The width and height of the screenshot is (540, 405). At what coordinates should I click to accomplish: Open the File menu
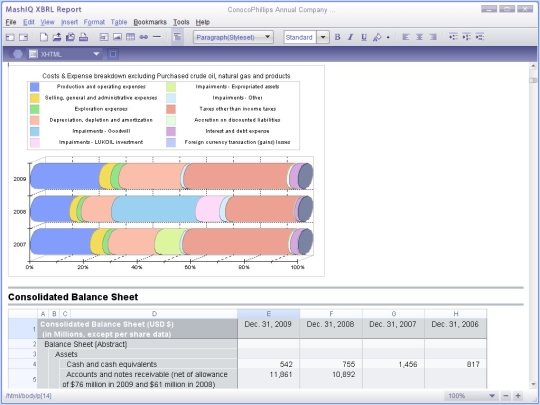pos(11,22)
